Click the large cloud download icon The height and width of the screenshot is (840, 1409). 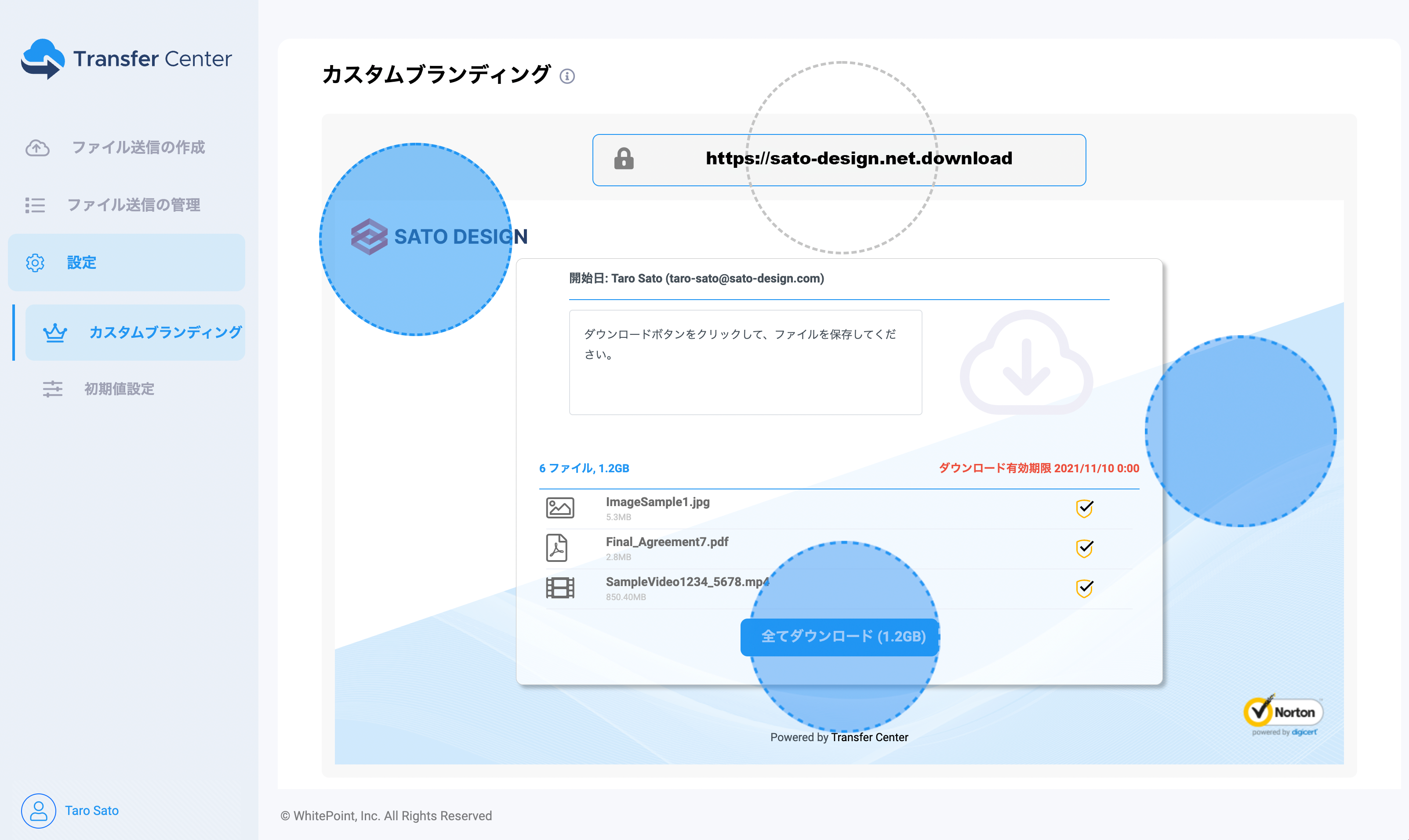click(1026, 362)
